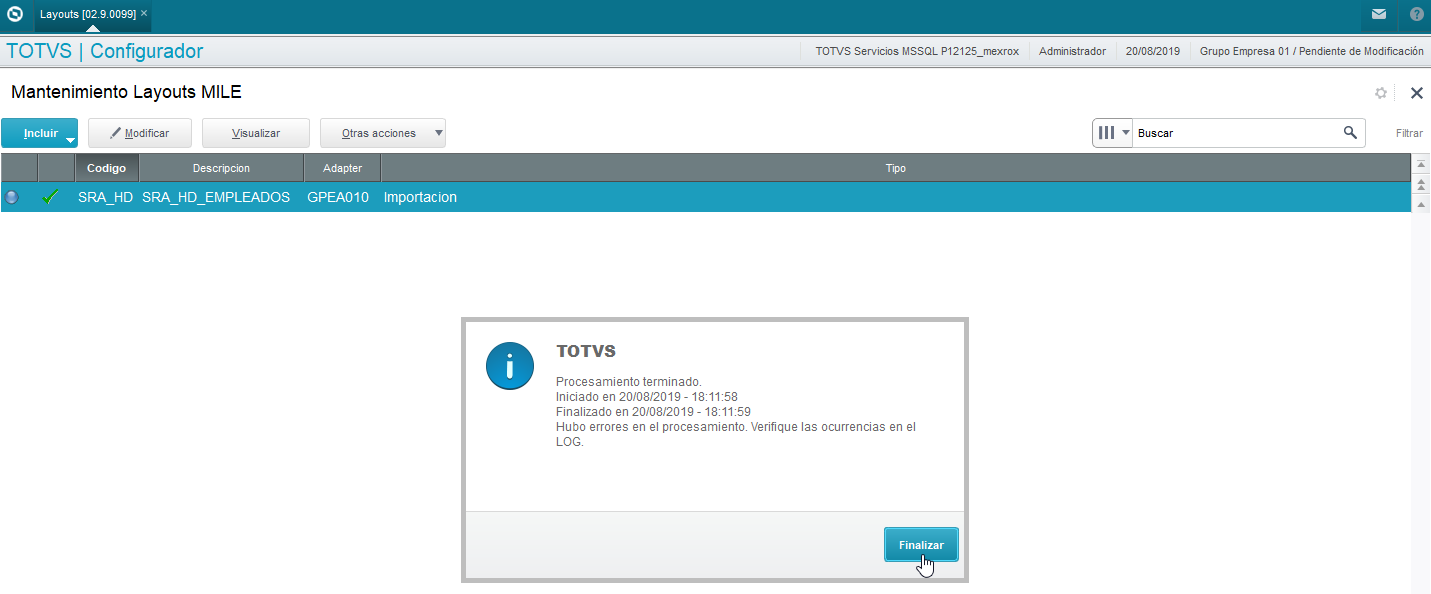The image size is (1431, 594).
Task: Click the Finalizar button in dialog
Action: 921,545
